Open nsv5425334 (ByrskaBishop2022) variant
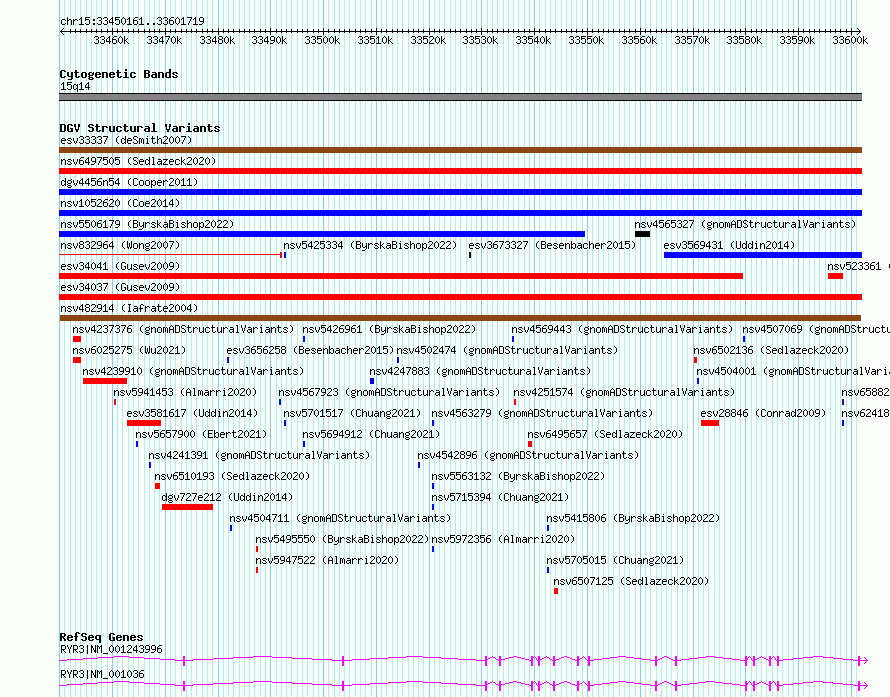This screenshot has height=697, width=890. [x=370, y=245]
